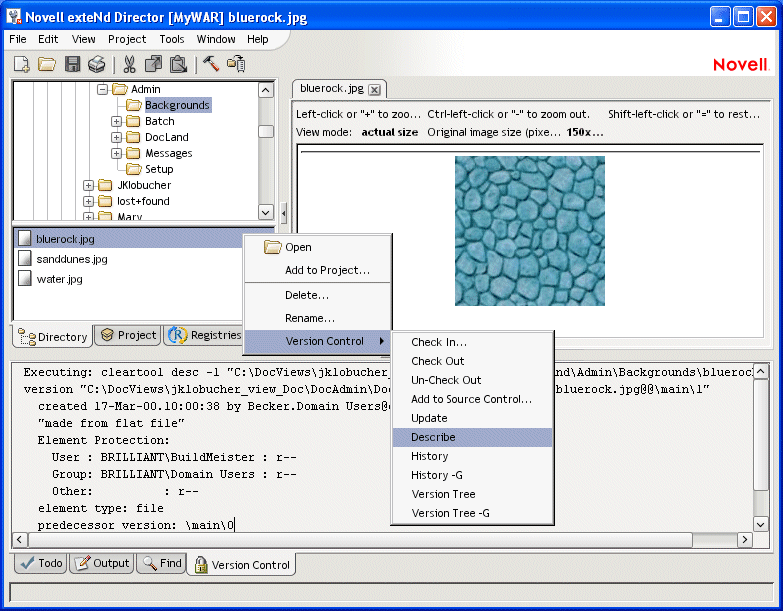This screenshot has width=783, height=611.
Task: Click the Print toolbar icon
Action: (96, 64)
